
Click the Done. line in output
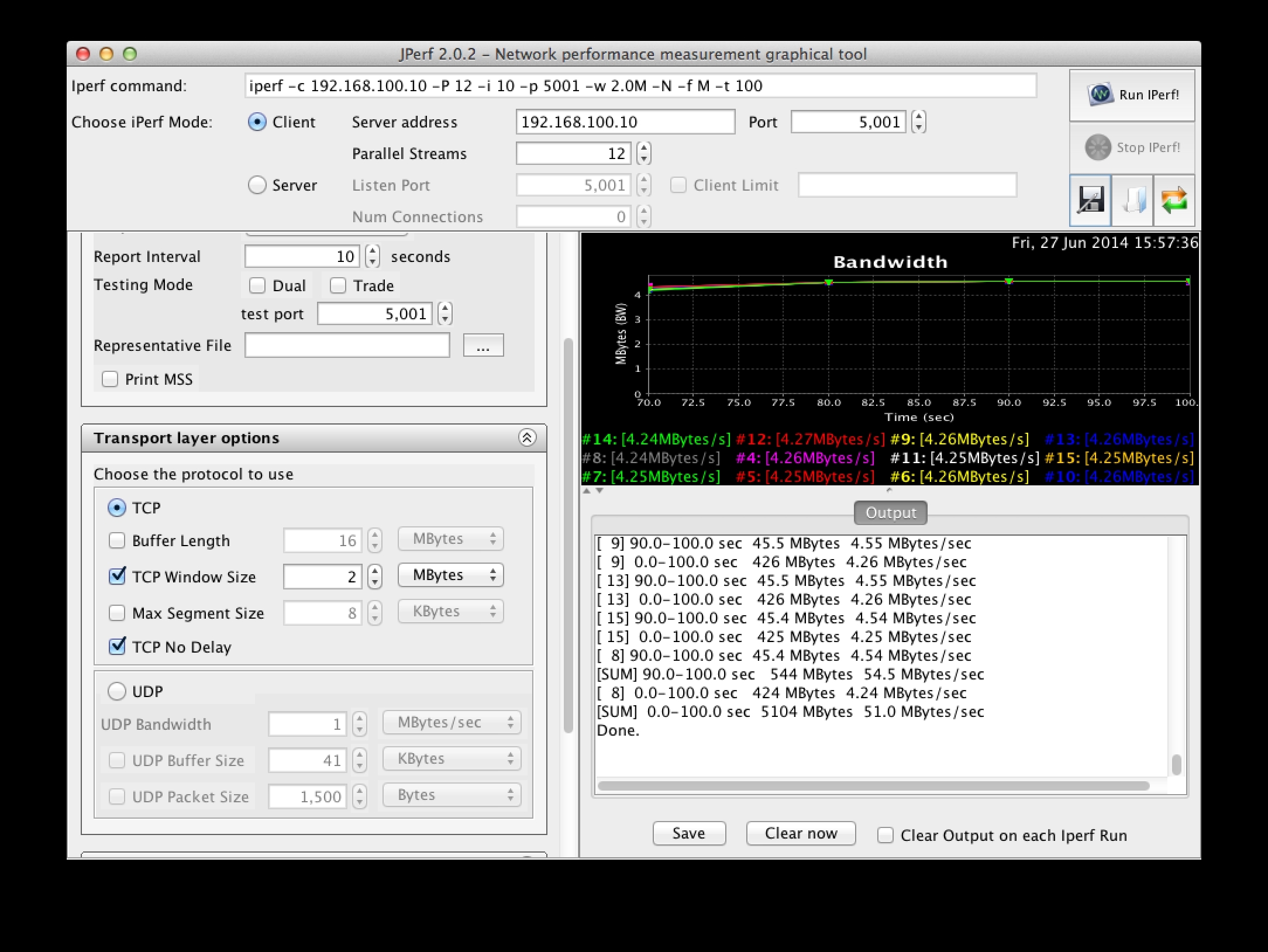click(618, 730)
